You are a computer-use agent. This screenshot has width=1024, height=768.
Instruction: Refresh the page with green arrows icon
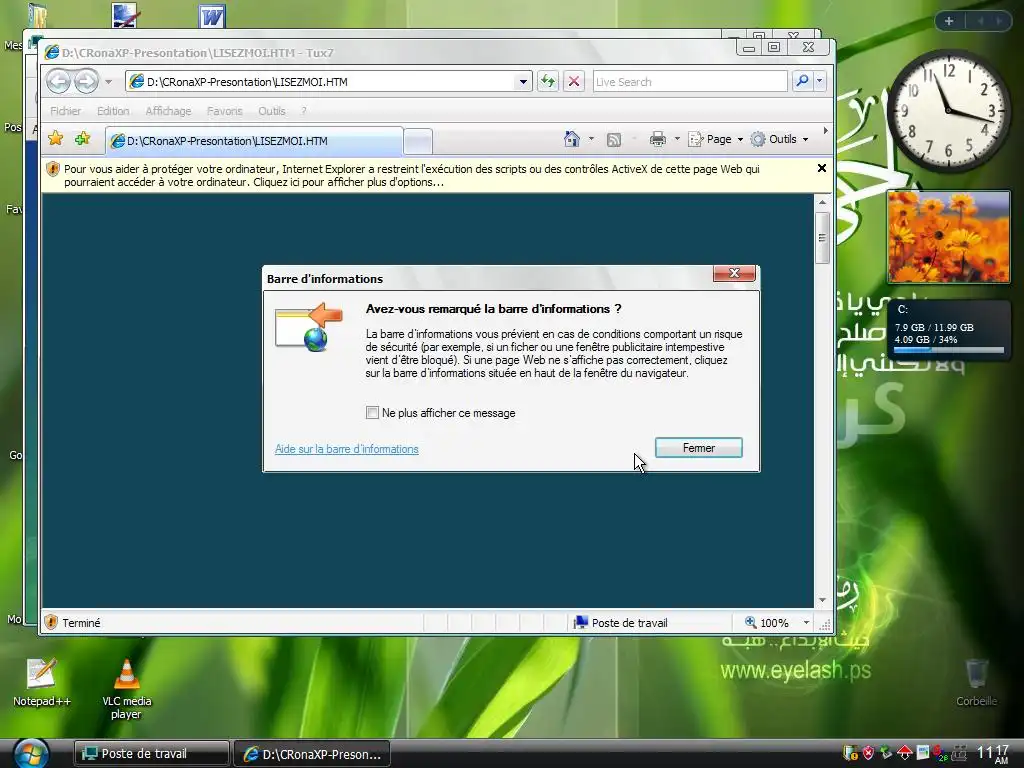547,82
